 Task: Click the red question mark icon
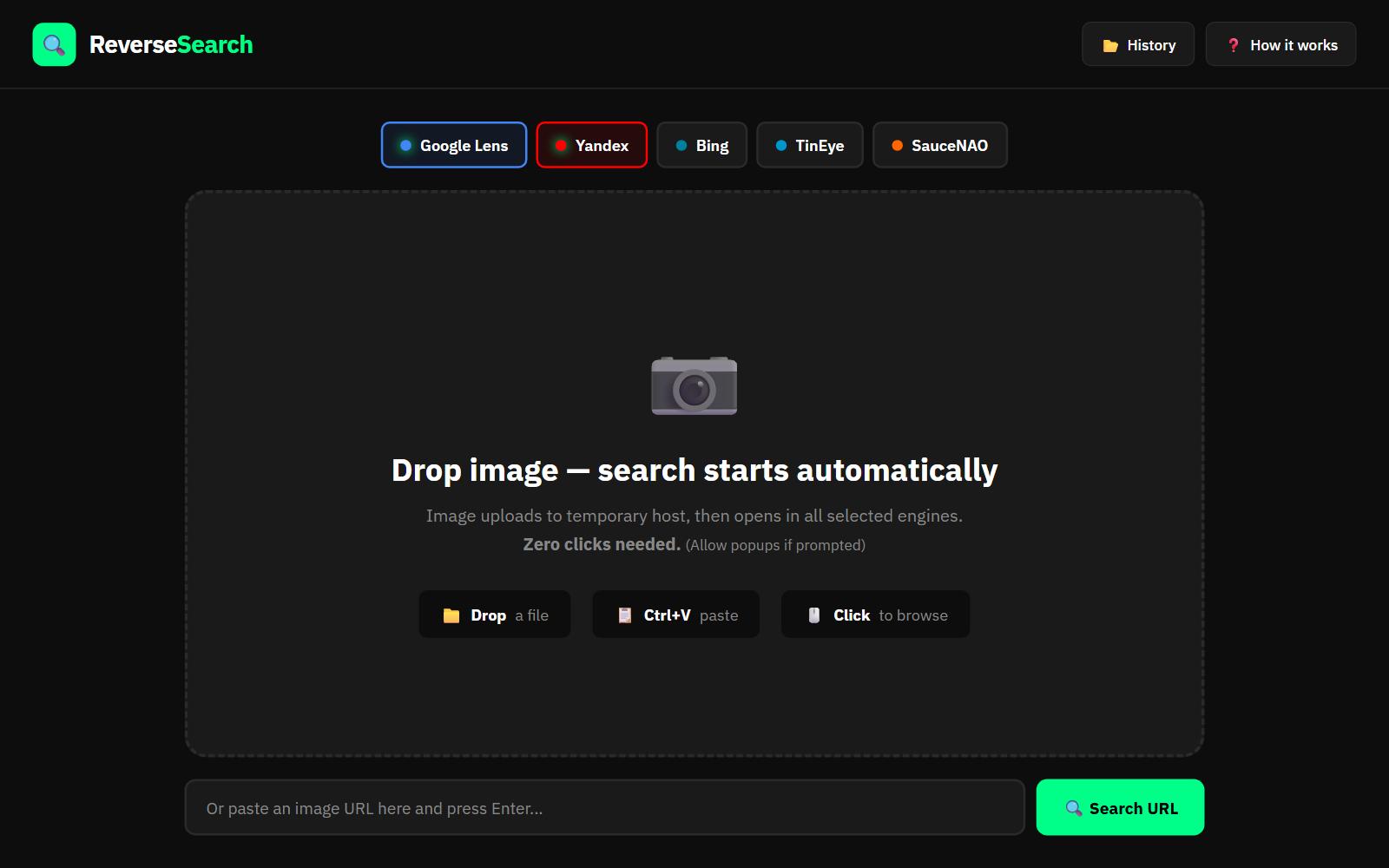coord(1233,45)
